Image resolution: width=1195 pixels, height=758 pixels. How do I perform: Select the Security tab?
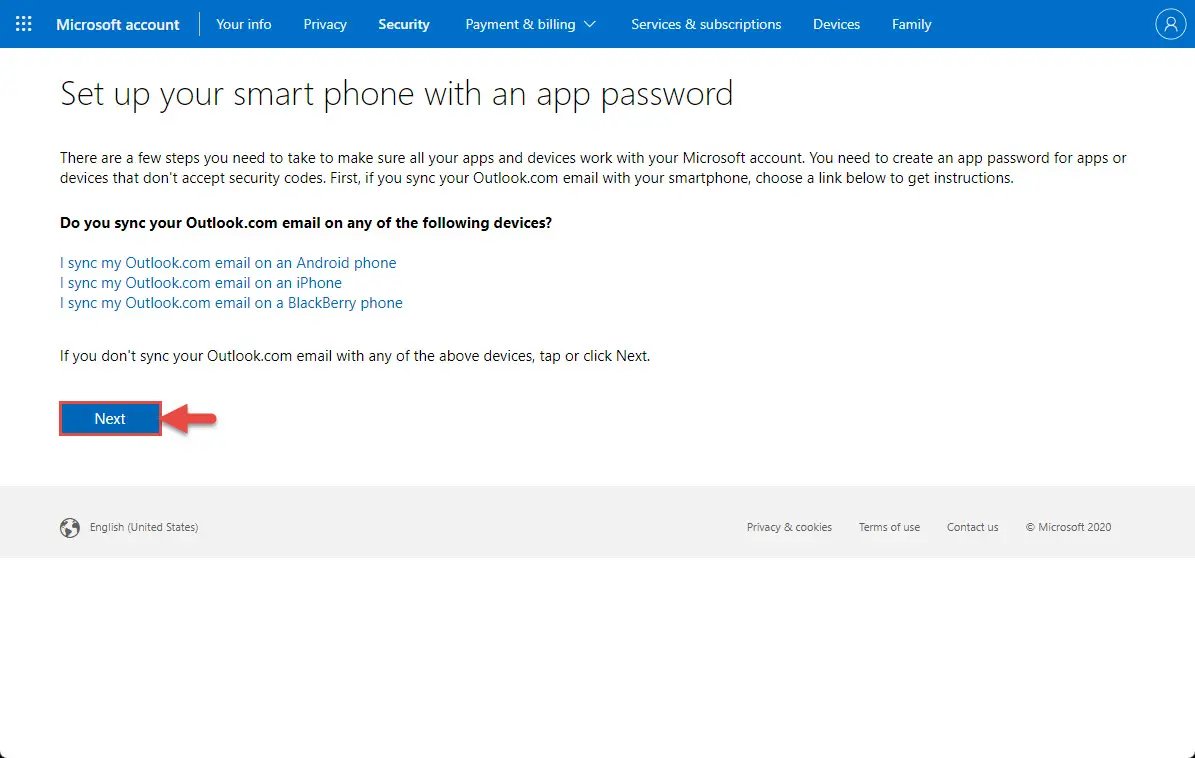[404, 24]
